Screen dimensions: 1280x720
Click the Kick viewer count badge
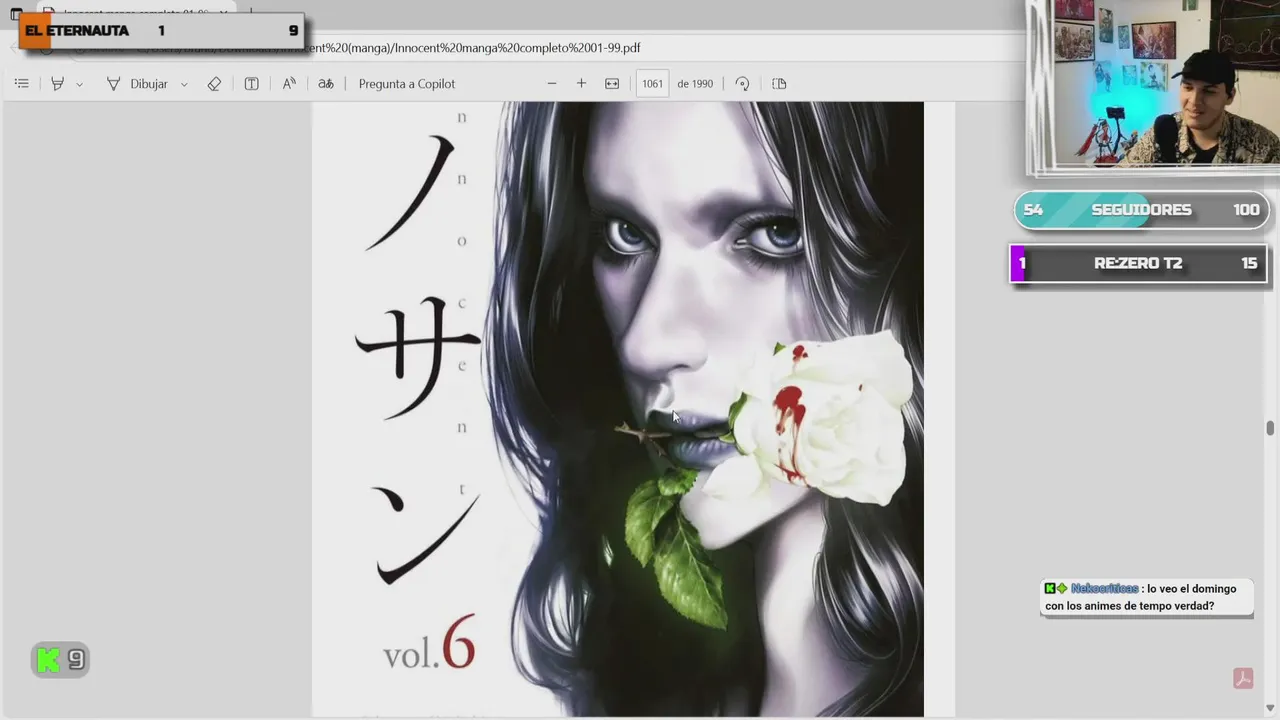point(60,660)
